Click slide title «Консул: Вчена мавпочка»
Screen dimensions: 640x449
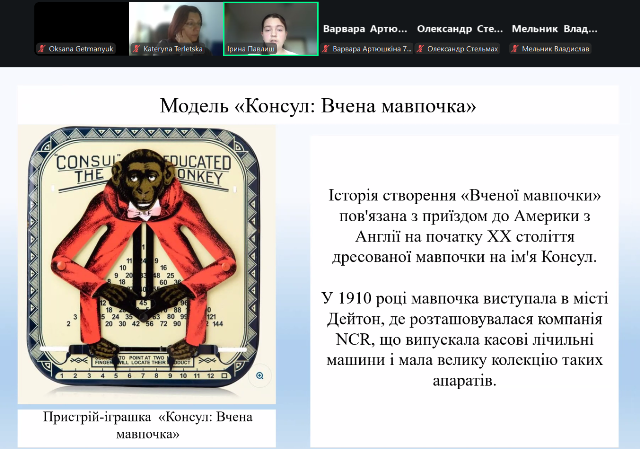click(x=318, y=106)
